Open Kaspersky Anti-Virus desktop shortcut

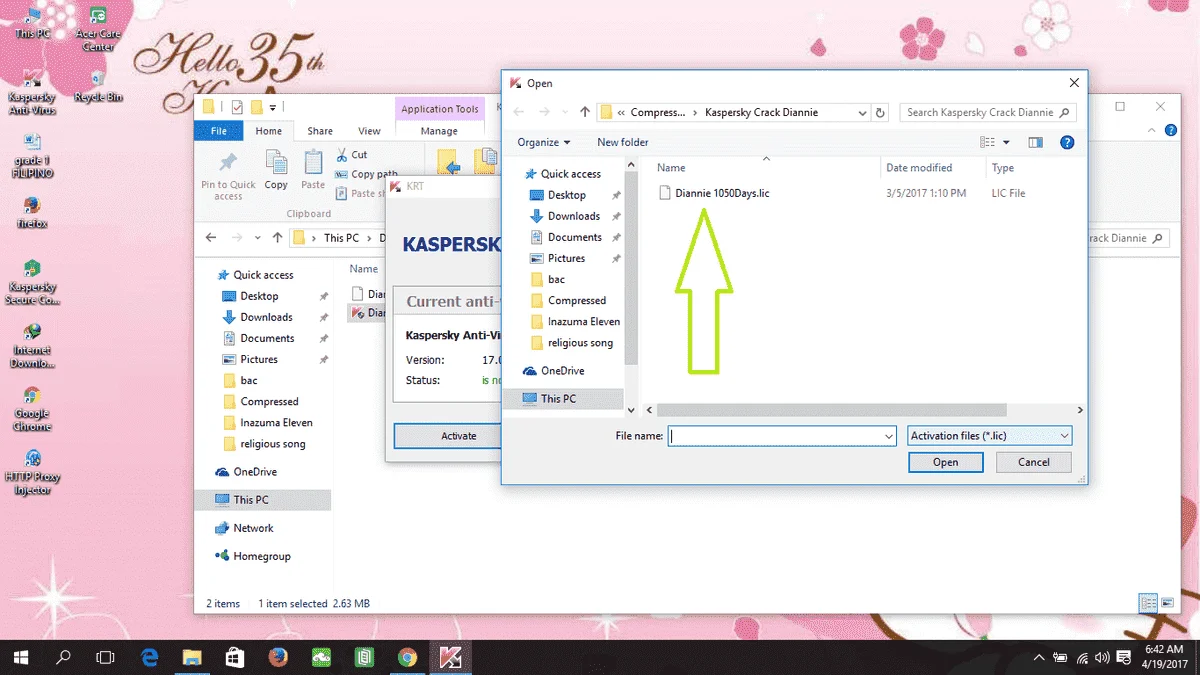pyautogui.click(x=32, y=93)
